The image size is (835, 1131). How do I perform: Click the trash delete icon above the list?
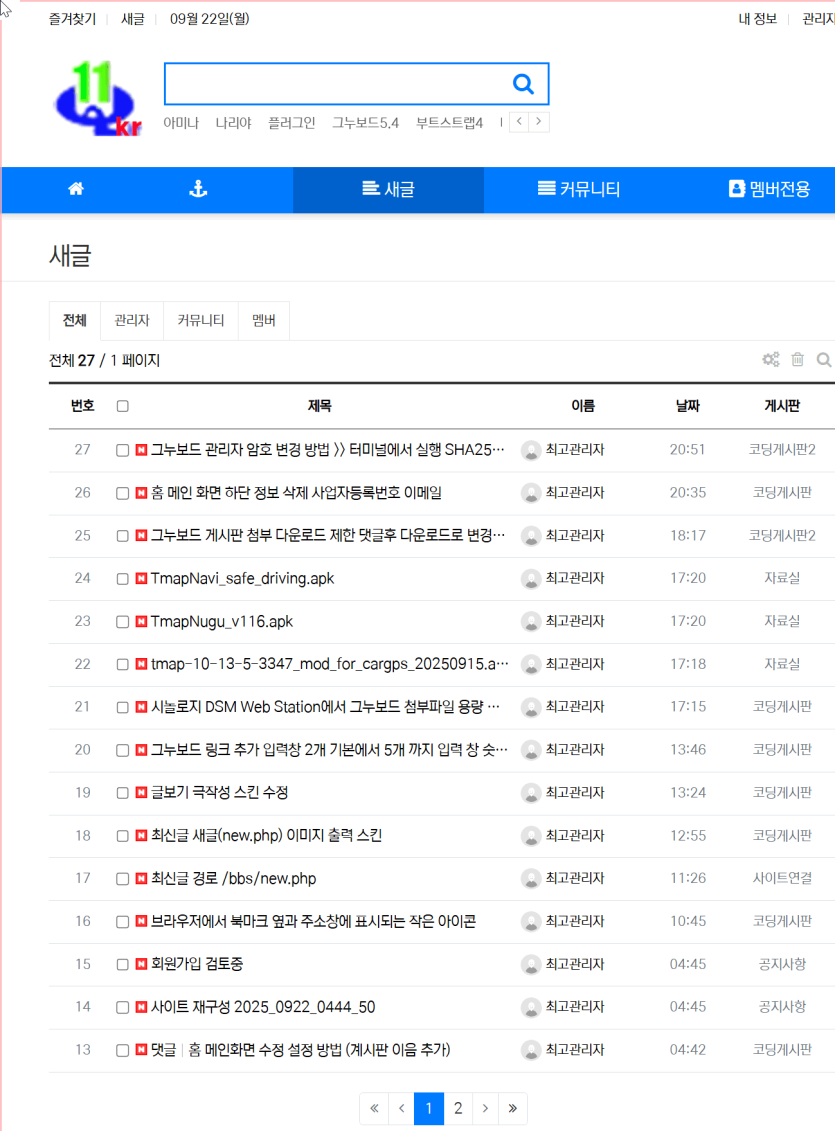coord(798,359)
